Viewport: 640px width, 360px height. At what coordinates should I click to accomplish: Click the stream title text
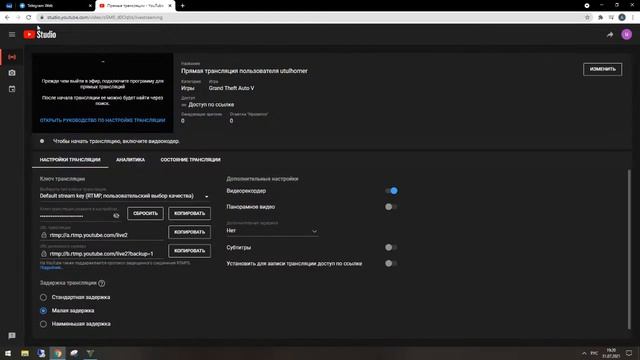coord(244,71)
